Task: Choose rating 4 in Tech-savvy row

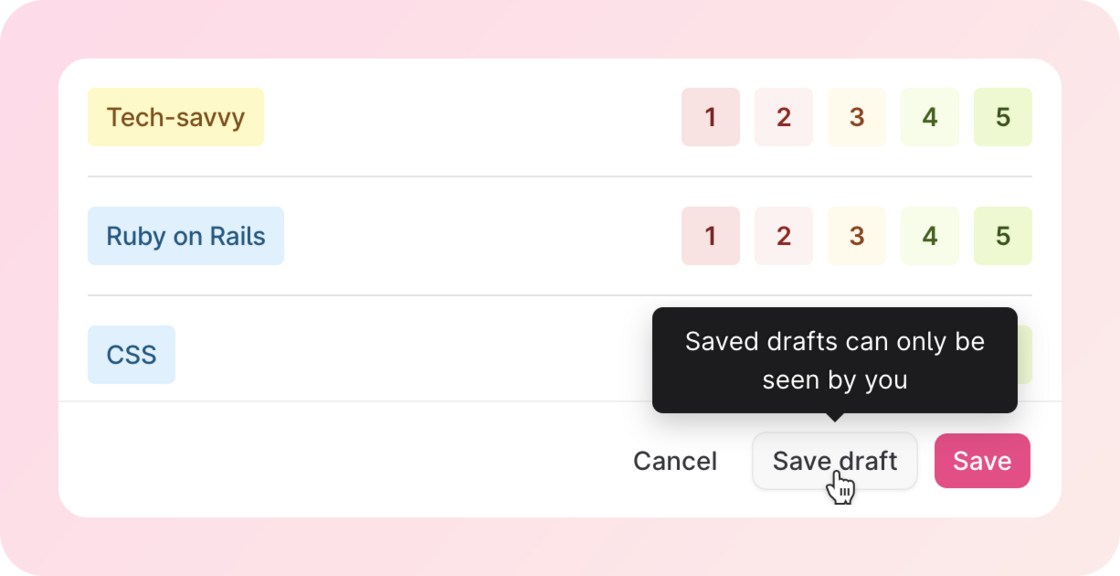Action: [930, 117]
